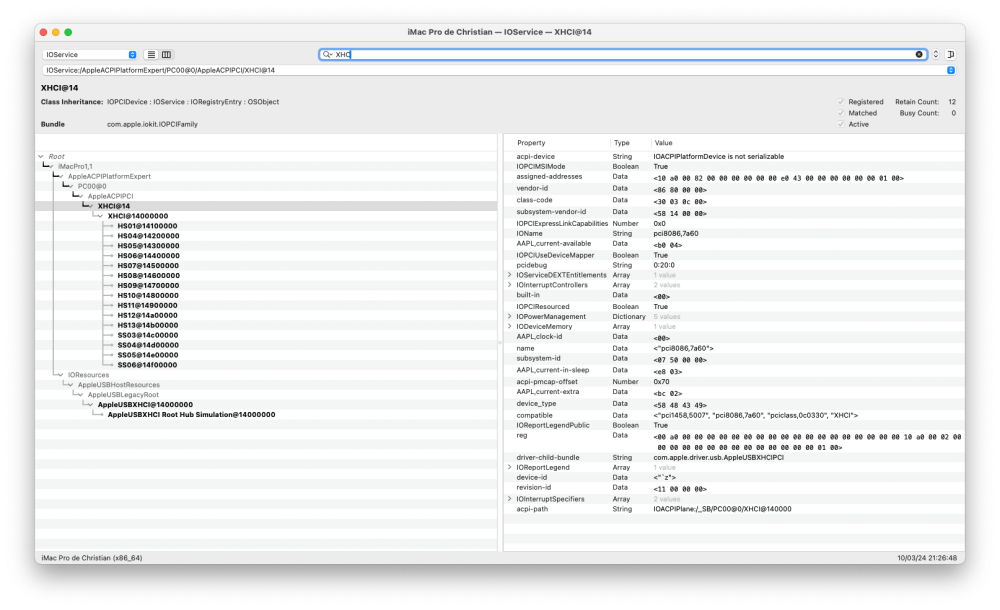Select HS12@14a00000 in the tree
Screen dimensions: 1000x610
147,315
